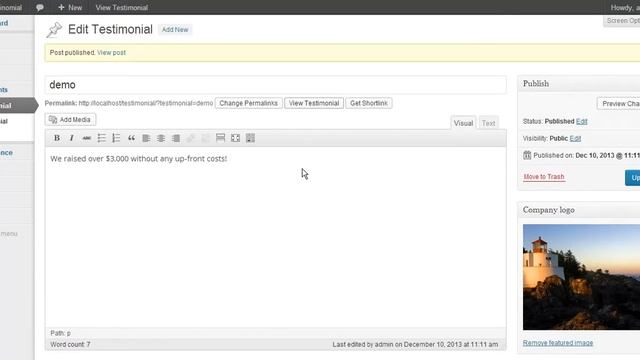Viewport: 640px width, 360px height.
Task: Toggle fullscreen distraction-free mode
Action: pos(236,138)
